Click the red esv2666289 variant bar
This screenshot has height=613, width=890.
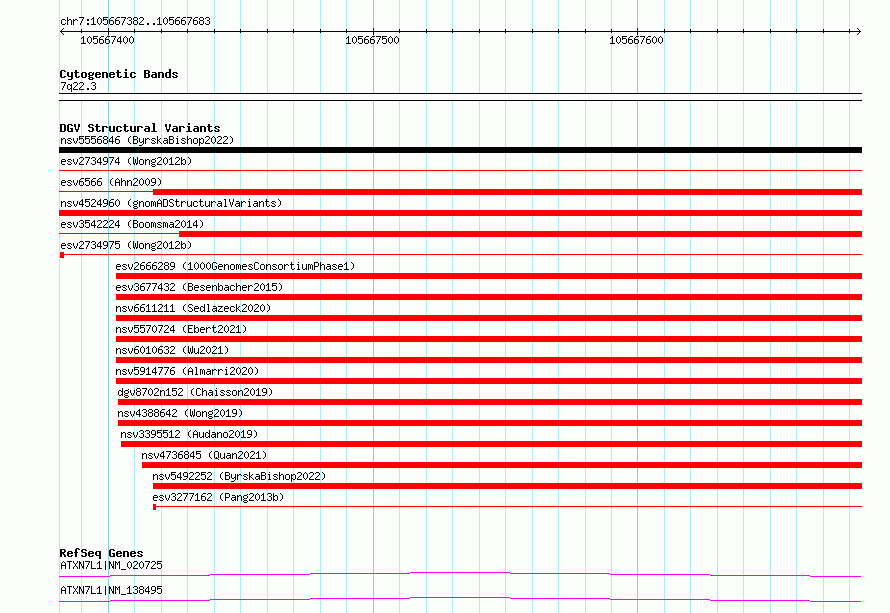tap(489, 276)
